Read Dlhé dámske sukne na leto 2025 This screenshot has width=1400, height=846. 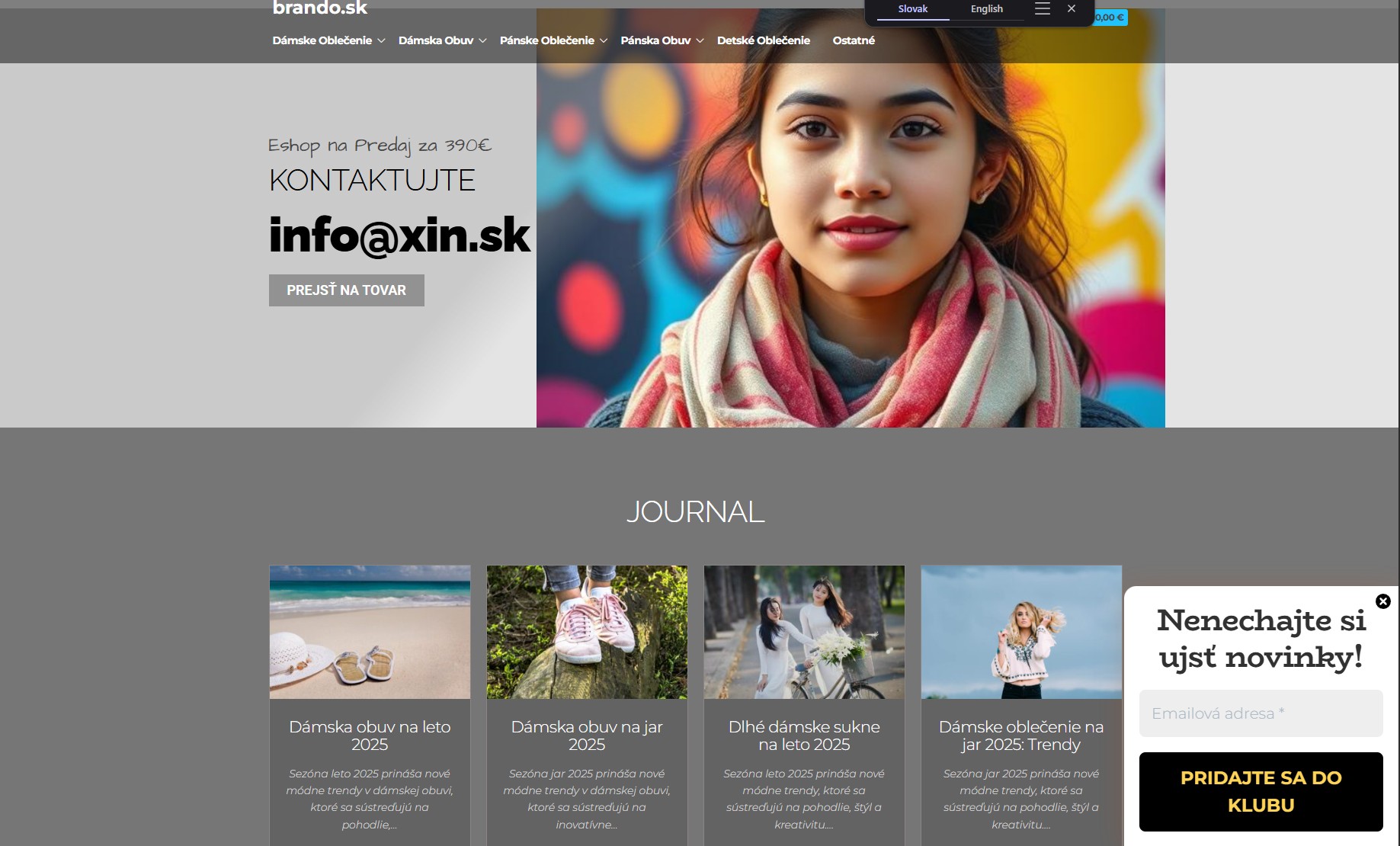click(x=804, y=735)
